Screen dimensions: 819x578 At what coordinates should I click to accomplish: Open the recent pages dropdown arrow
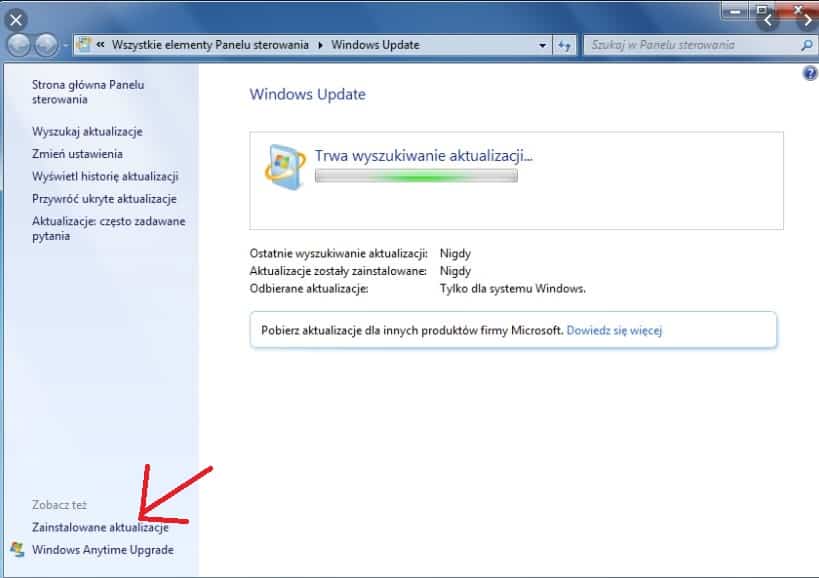[65, 46]
